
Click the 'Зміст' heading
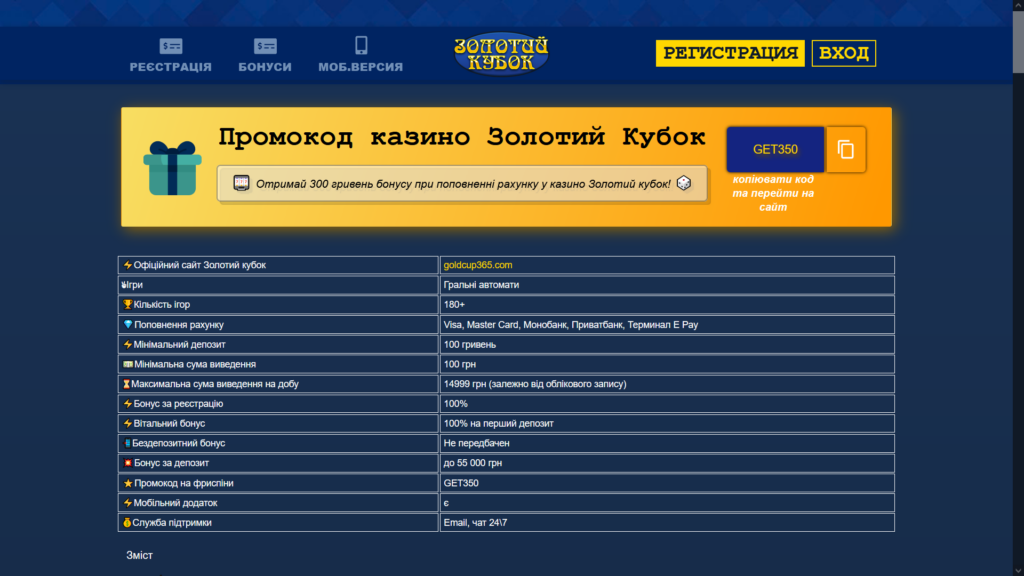139,555
